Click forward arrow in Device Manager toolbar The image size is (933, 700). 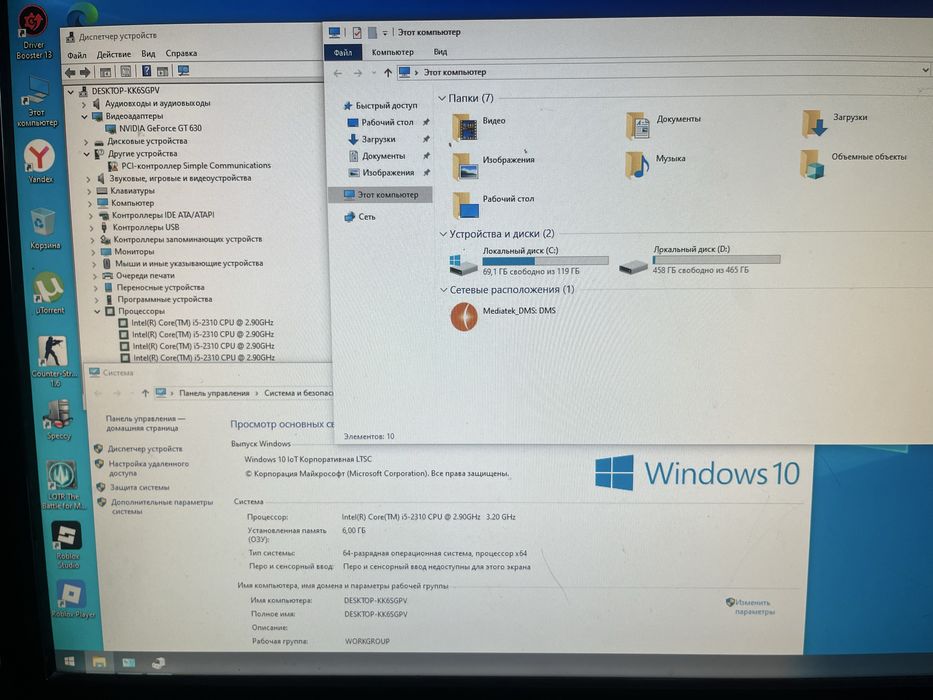click(85, 72)
